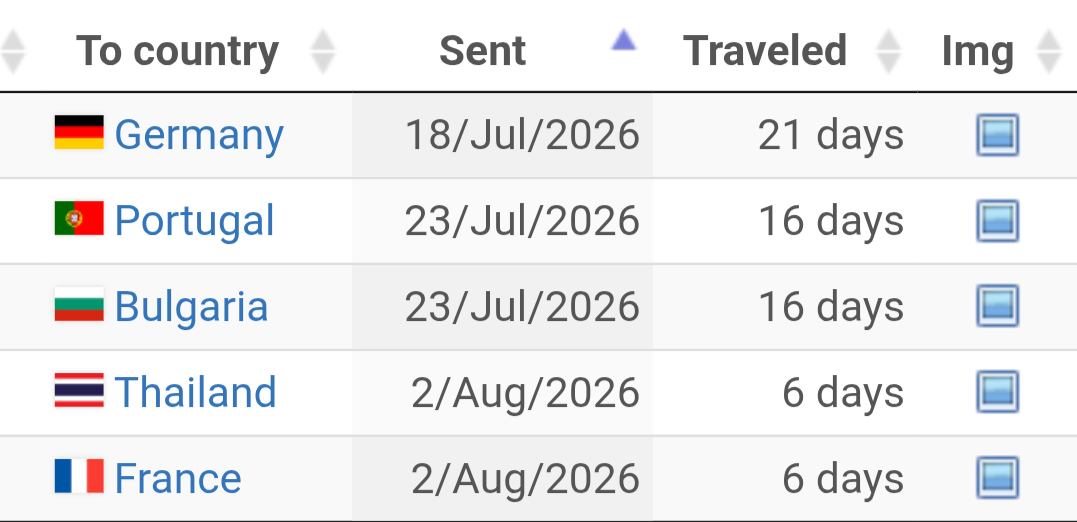The width and height of the screenshot is (1077, 522).
Task: Select the 2/Aug/2026 sent date for France
Action: (525, 478)
